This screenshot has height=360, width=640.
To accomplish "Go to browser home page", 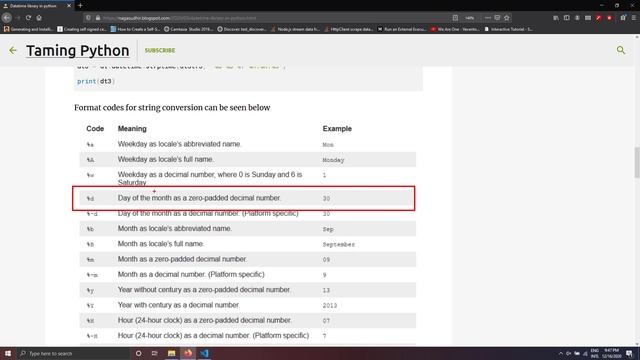I will pyautogui.click(x=39, y=18).
